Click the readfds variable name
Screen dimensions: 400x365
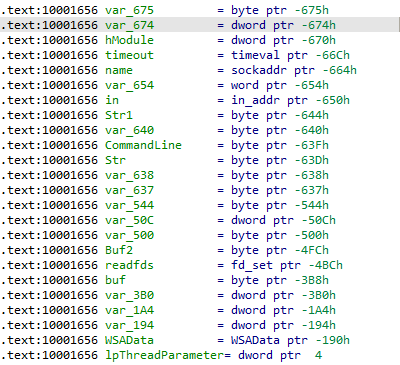129,265
